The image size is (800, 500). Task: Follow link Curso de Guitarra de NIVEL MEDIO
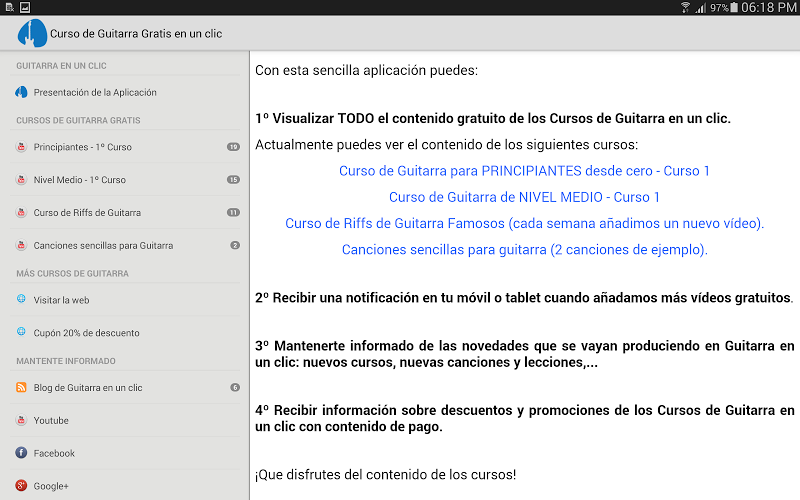tap(524, 197)
